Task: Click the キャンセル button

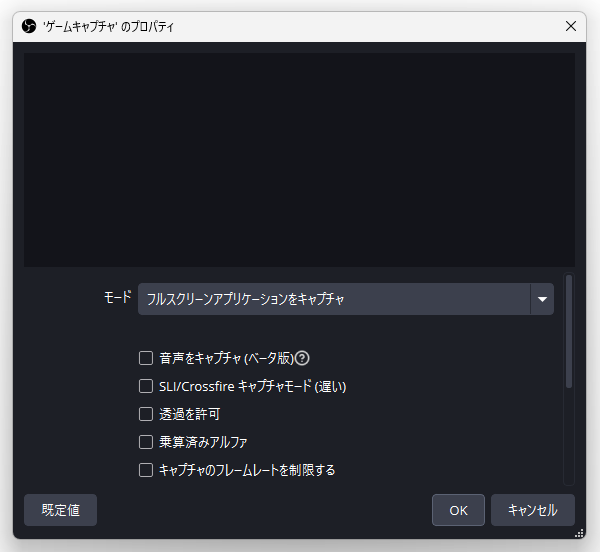Action: [533, 510]
